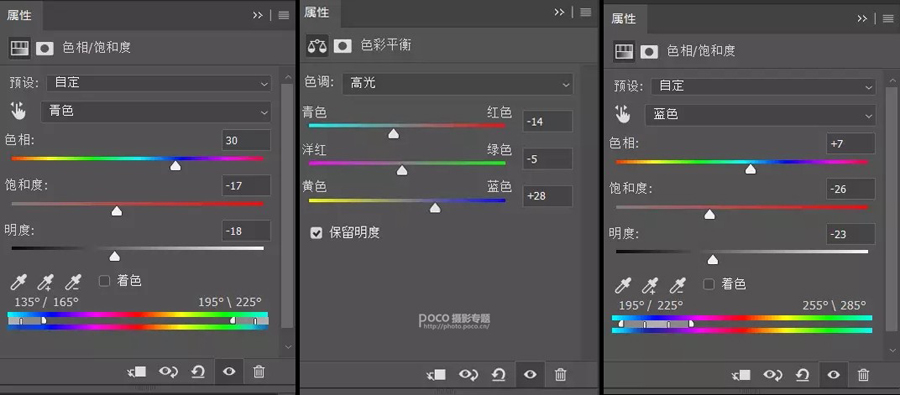Click the trash icon in the 色彩平衡 panel
The width and height of the screenshot is (900, 395).
pyautogui.click(x=560, y=375)
